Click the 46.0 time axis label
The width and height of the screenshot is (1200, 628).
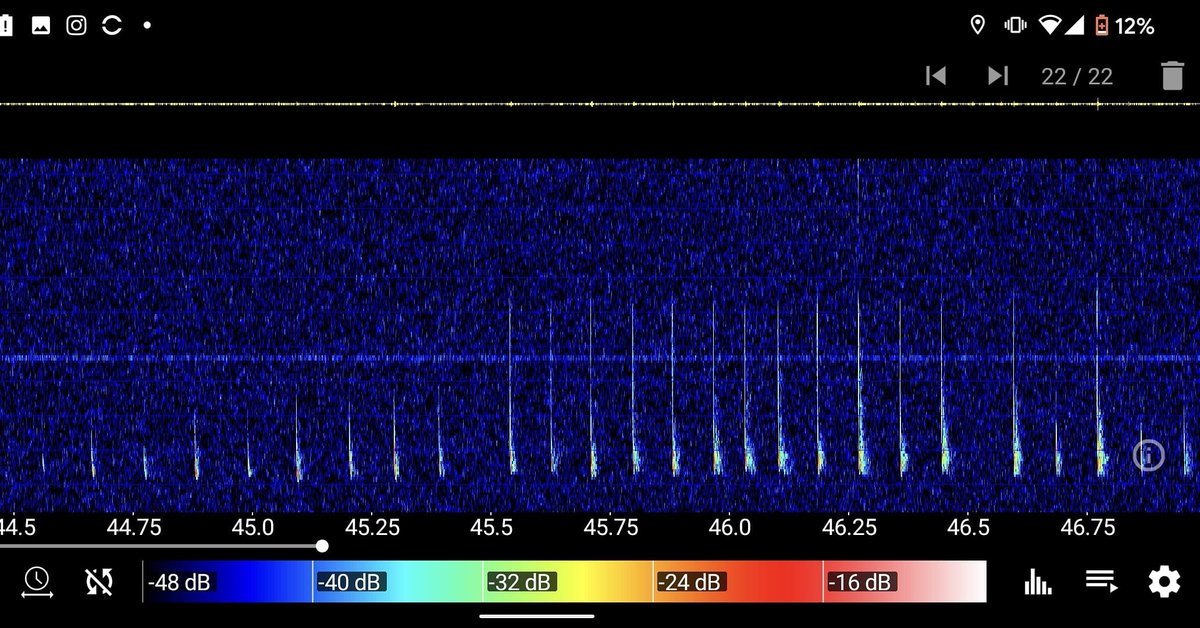729,526
